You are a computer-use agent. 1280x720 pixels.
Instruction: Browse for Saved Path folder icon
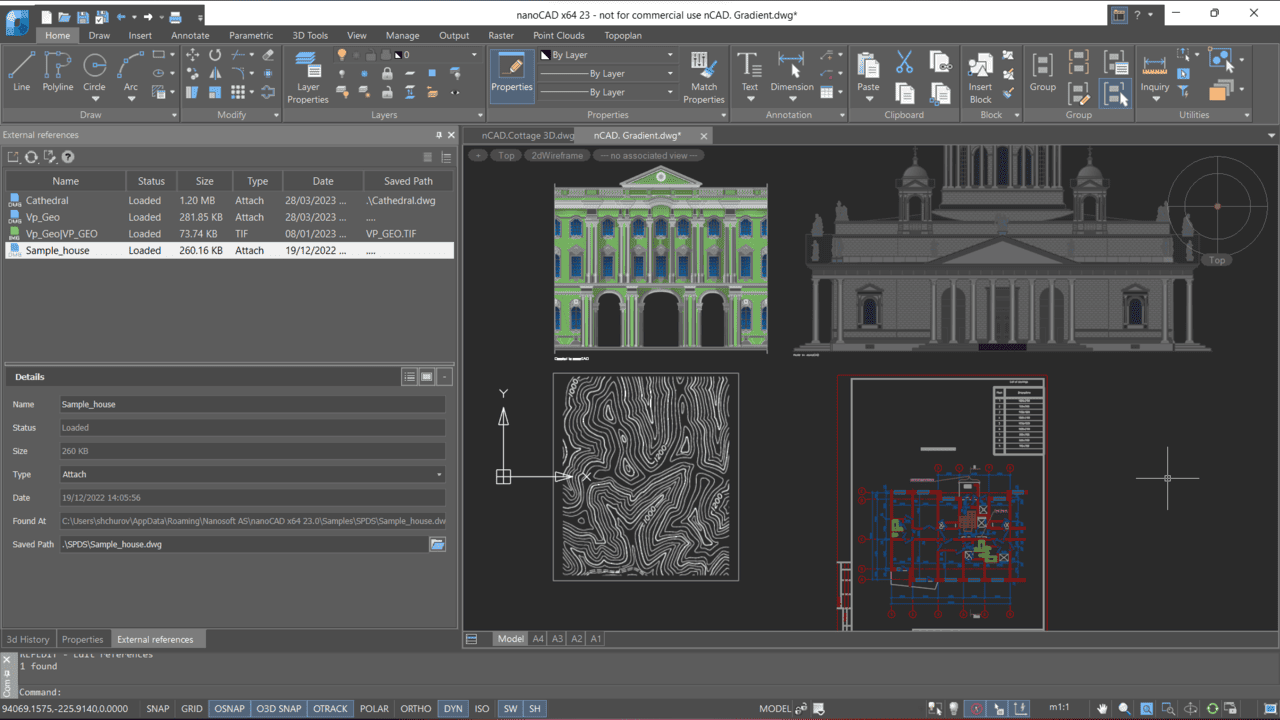click(x=437, y=544)
